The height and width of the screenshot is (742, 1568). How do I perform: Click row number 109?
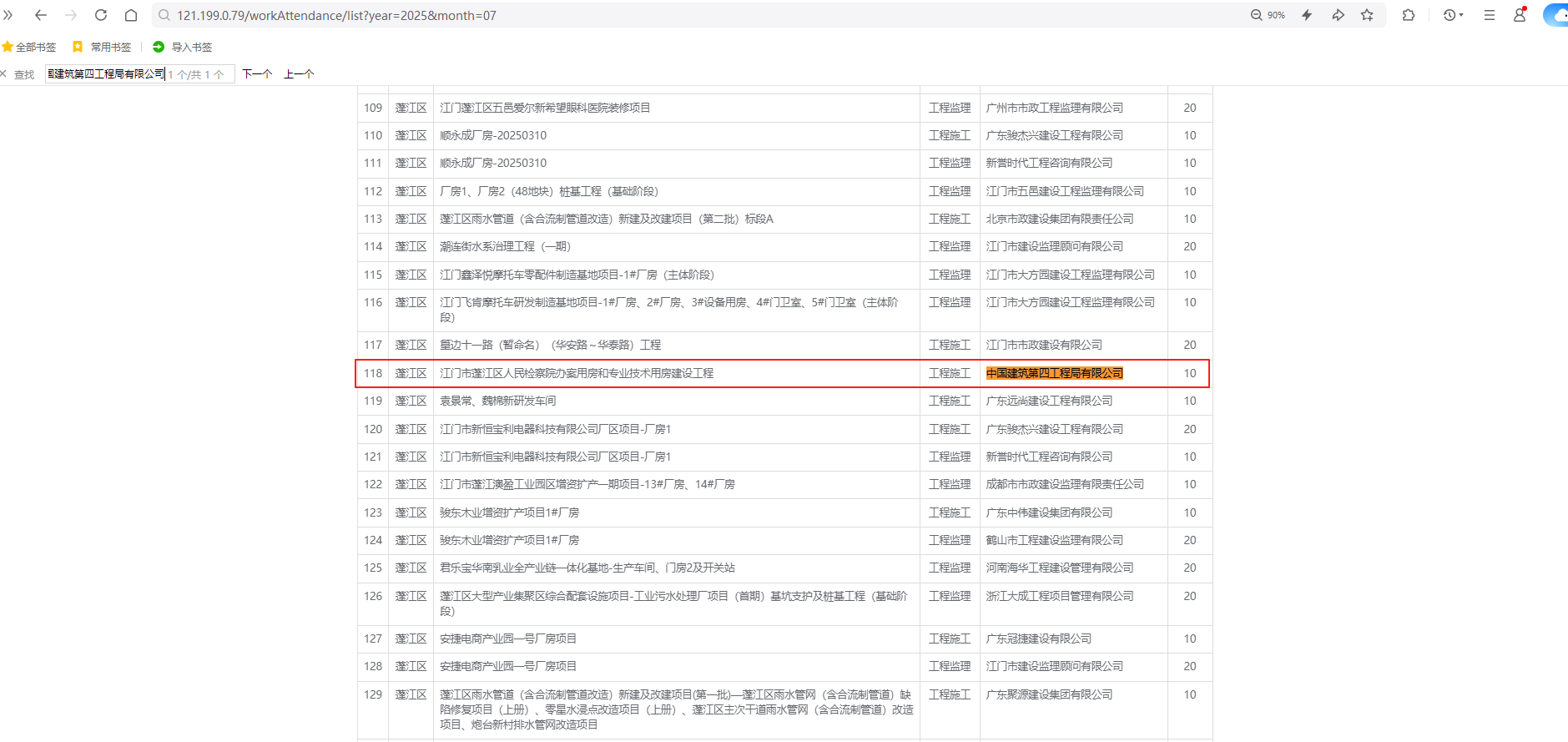[x=373, y=108]
